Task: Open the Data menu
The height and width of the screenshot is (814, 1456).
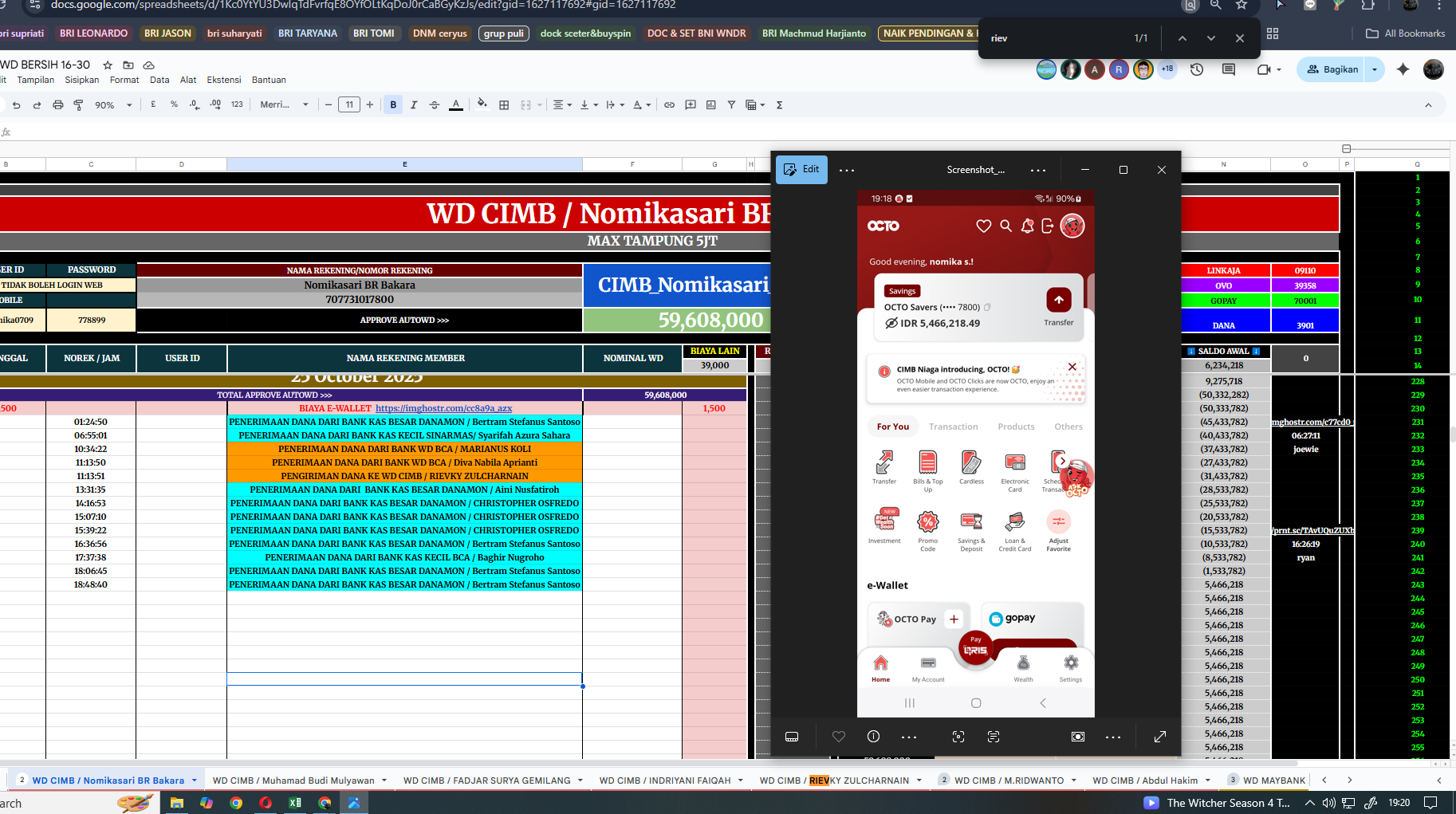Action: point(159,80)
